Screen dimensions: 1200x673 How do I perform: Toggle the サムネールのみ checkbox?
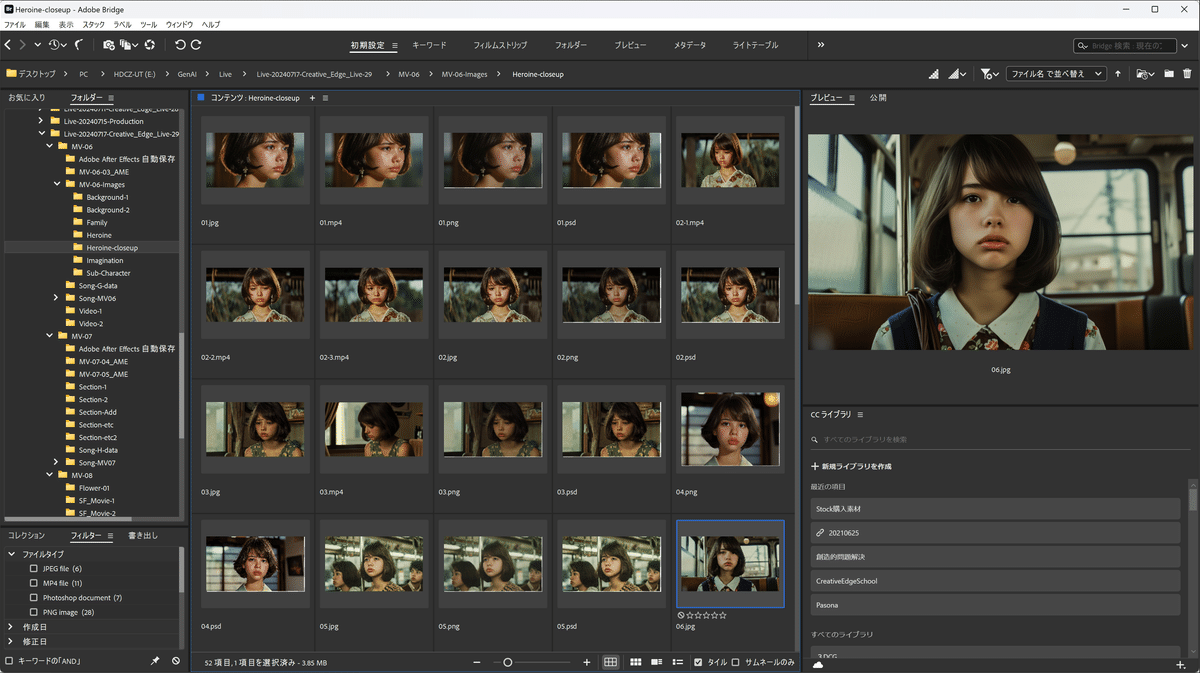tap(736, 662)
